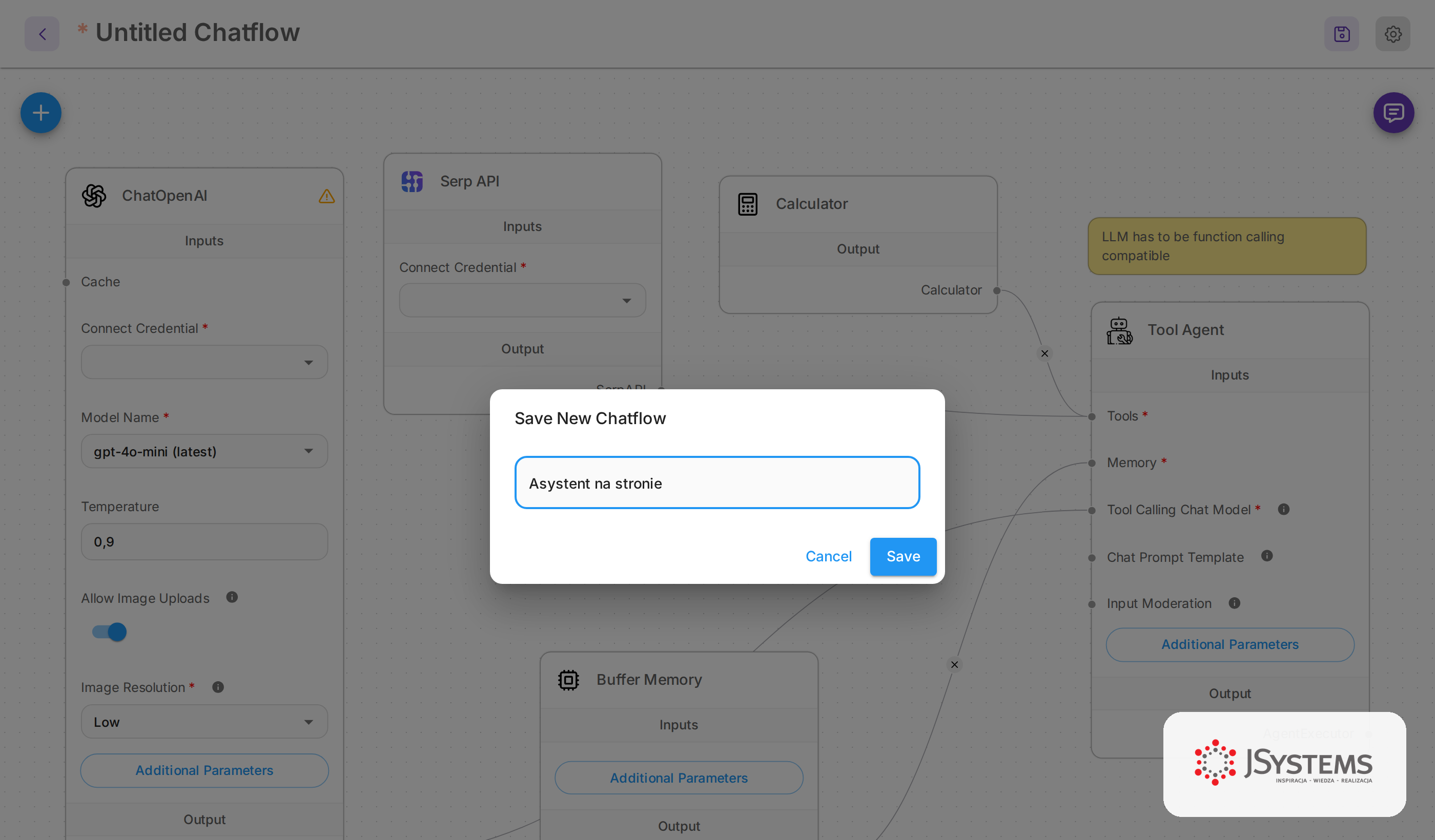Click the Chat Prompt Template connector dot
The width and height of the screenshot is (1435, 840).
(x=1092, y=558)
